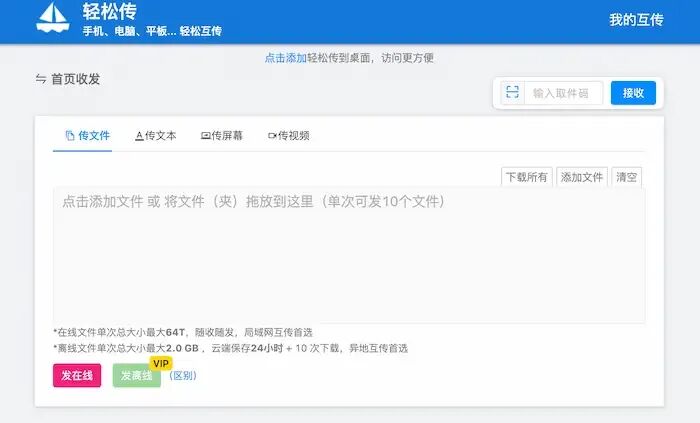Click the 点击添加 link at top
This screenshot has width=700, height=423.
(x=286, y=58)
